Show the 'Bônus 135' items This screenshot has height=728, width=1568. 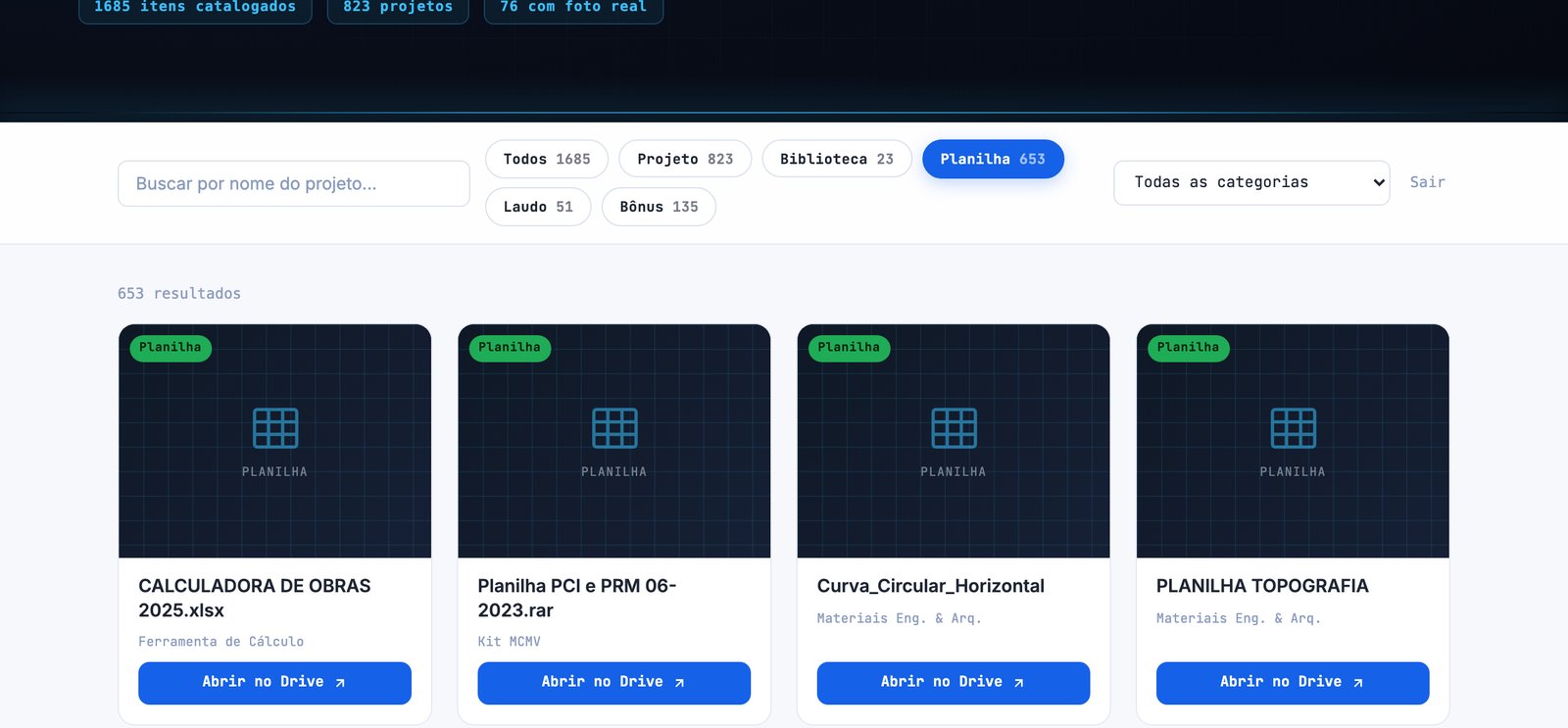[659, 207]
